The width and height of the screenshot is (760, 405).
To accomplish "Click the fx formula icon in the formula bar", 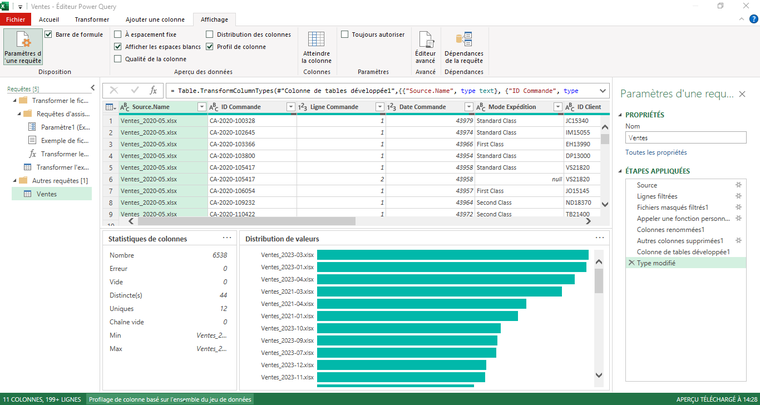I will (153, 90).
